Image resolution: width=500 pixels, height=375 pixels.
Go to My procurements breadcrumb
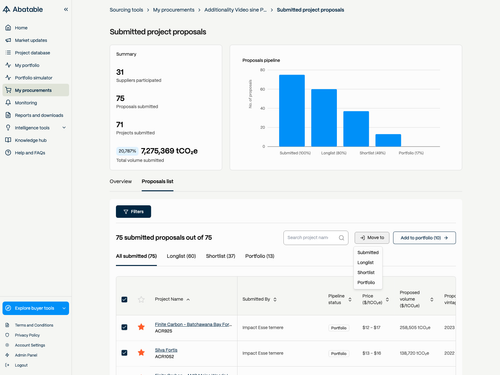[174, 10]
